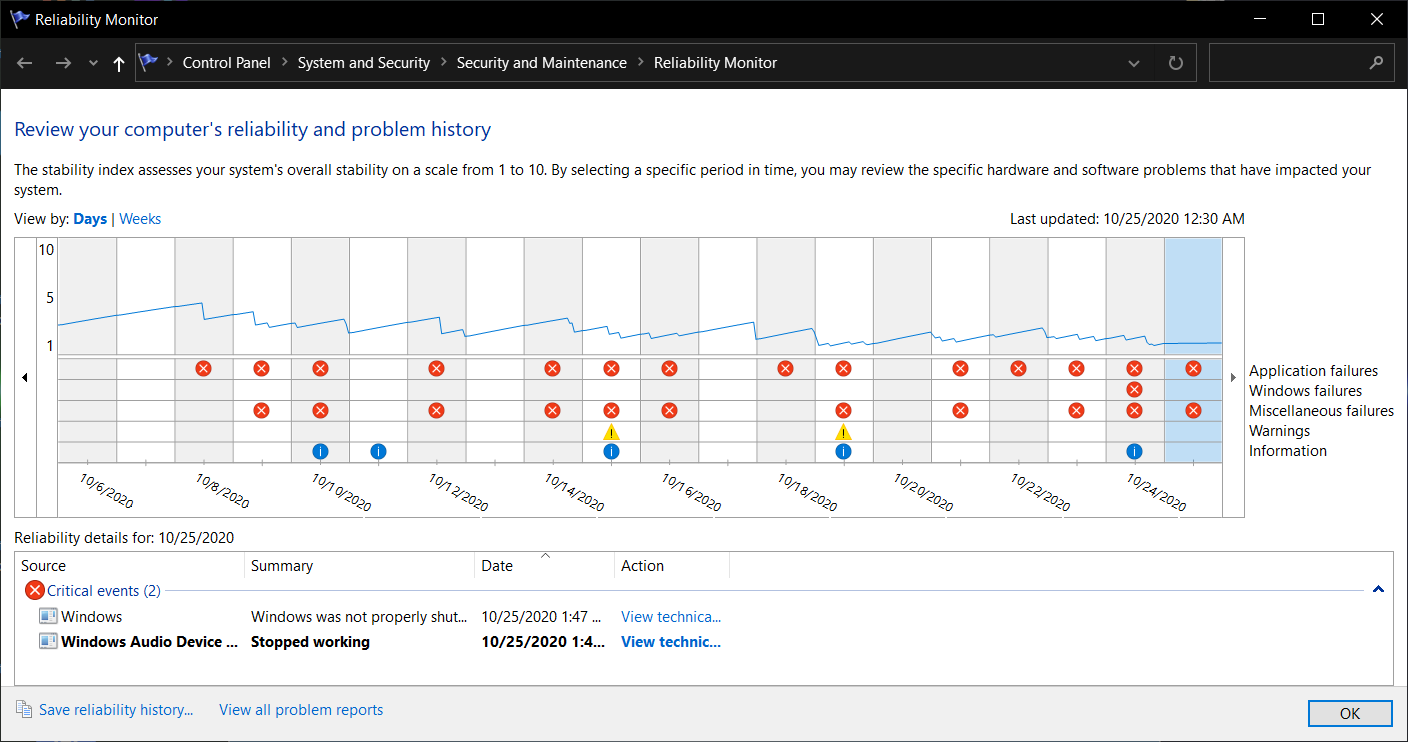Open the recent locations dropdown

(93, 63)
